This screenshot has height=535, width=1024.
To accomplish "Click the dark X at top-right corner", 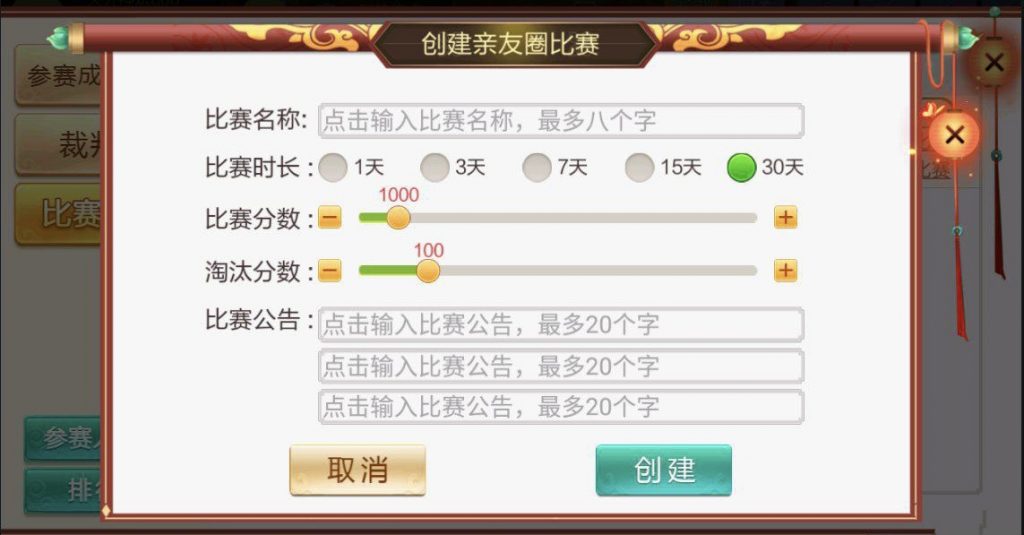I will tap(993, 63).
